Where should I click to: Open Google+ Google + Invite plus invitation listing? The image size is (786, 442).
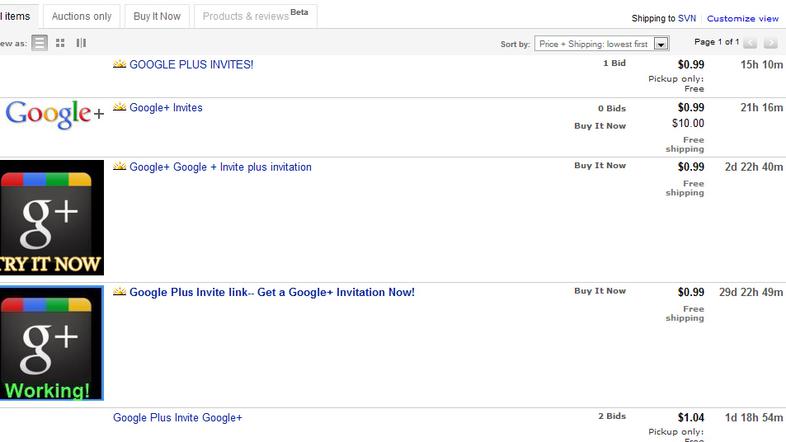click(x=220, y=167)
